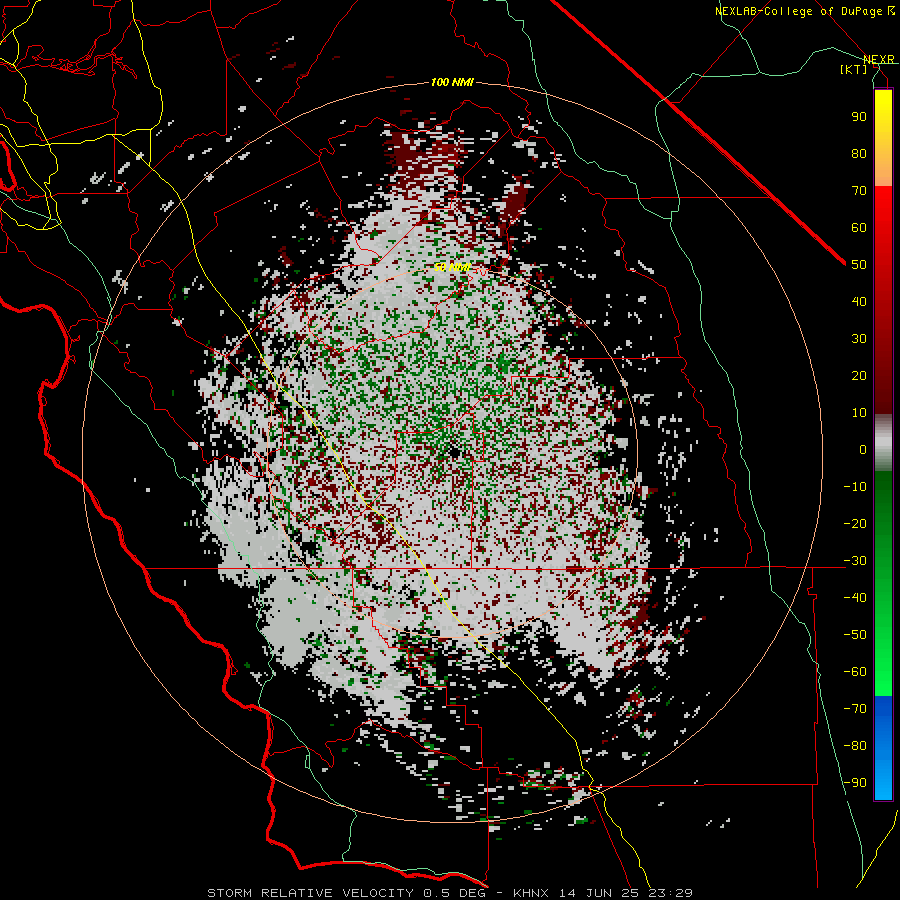Click the 23:29 timestamp in the caption

(x=670, y=893)
